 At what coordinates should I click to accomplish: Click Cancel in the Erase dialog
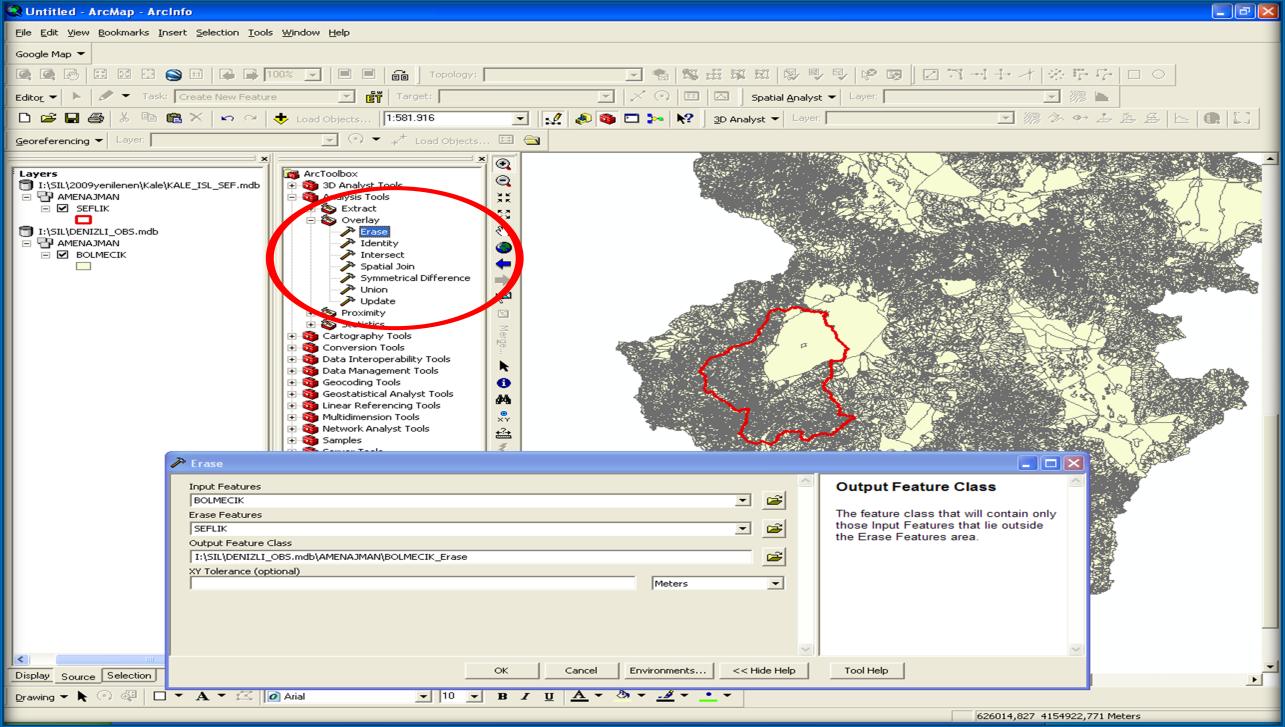(581, 670)
